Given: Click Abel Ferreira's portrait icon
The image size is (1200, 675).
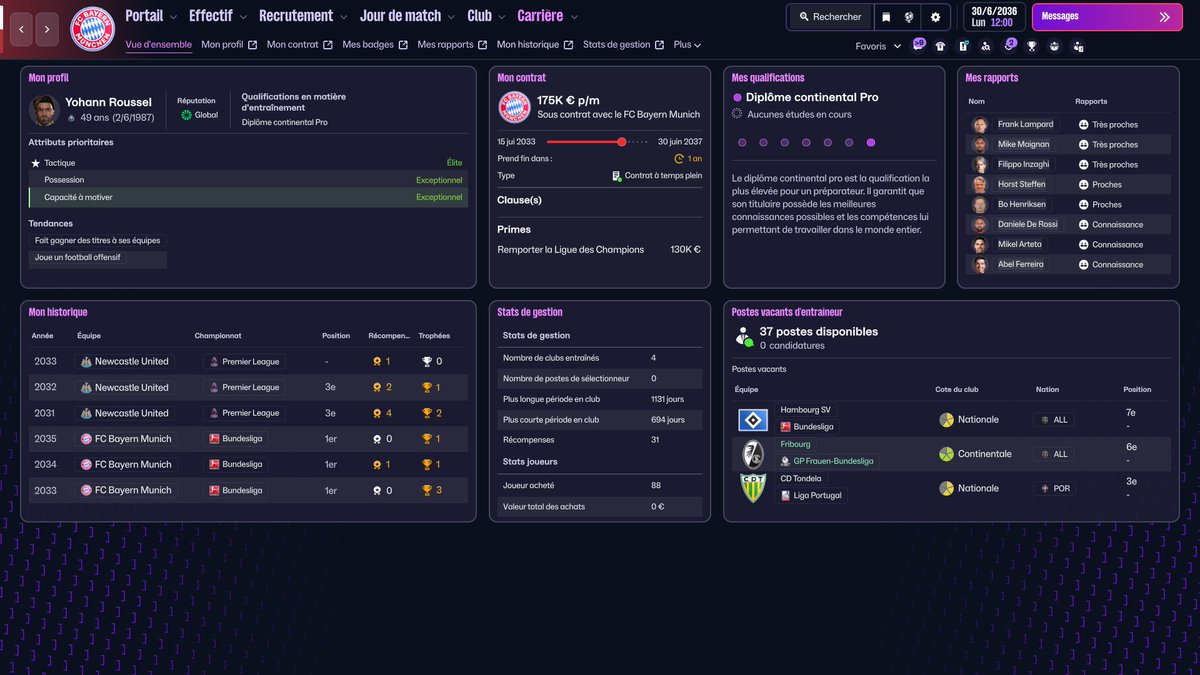Looking at the screenshot, I should [x=980, y=265].
